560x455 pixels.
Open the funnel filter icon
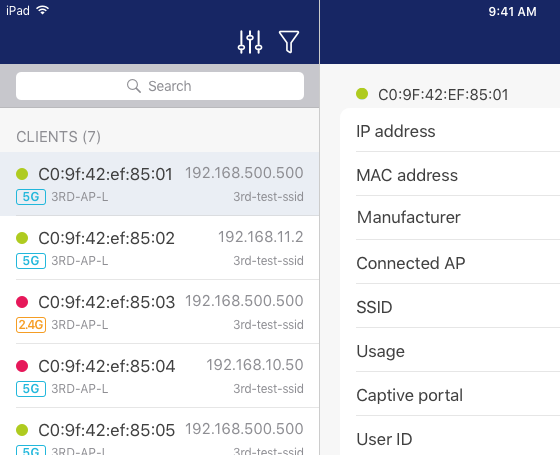click(x=289, y=42)
